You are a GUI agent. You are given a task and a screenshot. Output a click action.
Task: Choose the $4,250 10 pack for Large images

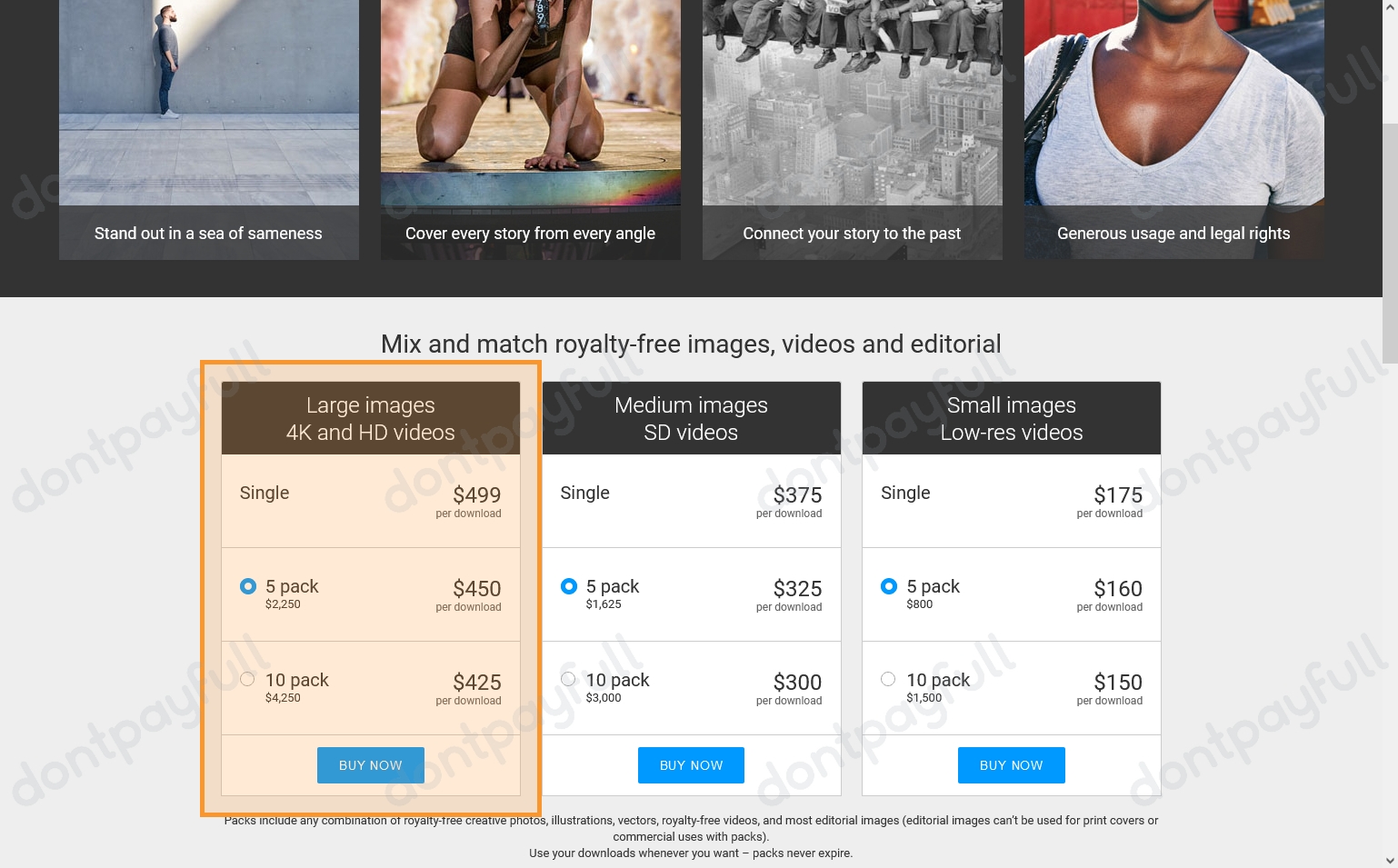[x=247, y=680]
